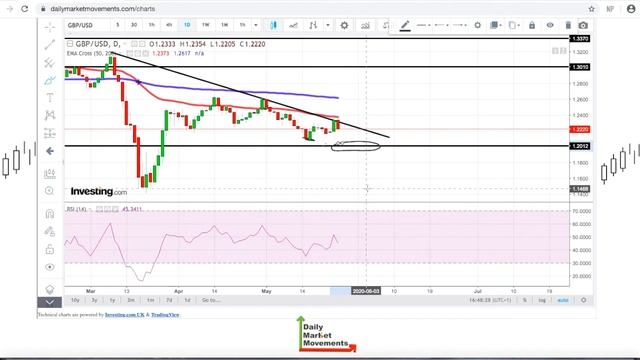The height and width of the screenshot is (360, 640).
Task: Open the line left-end dropdown
Action: pos(442,25)
